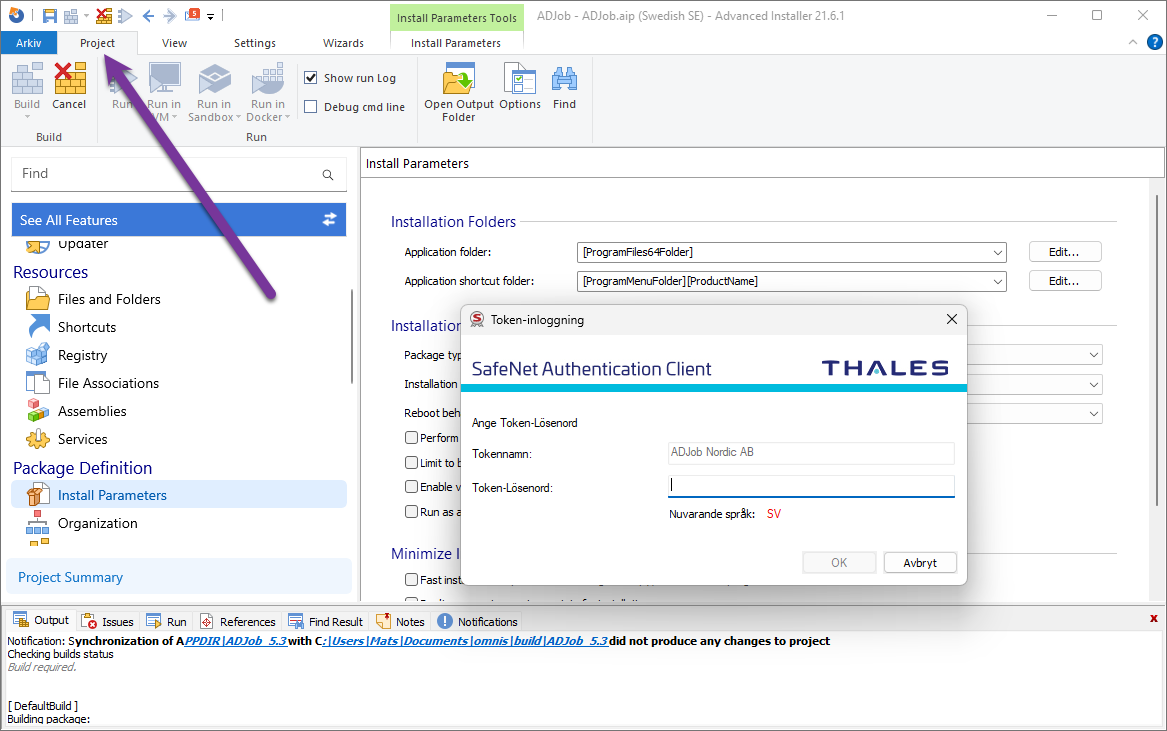Toggle the See All Features view switch

tap(329, 220)
